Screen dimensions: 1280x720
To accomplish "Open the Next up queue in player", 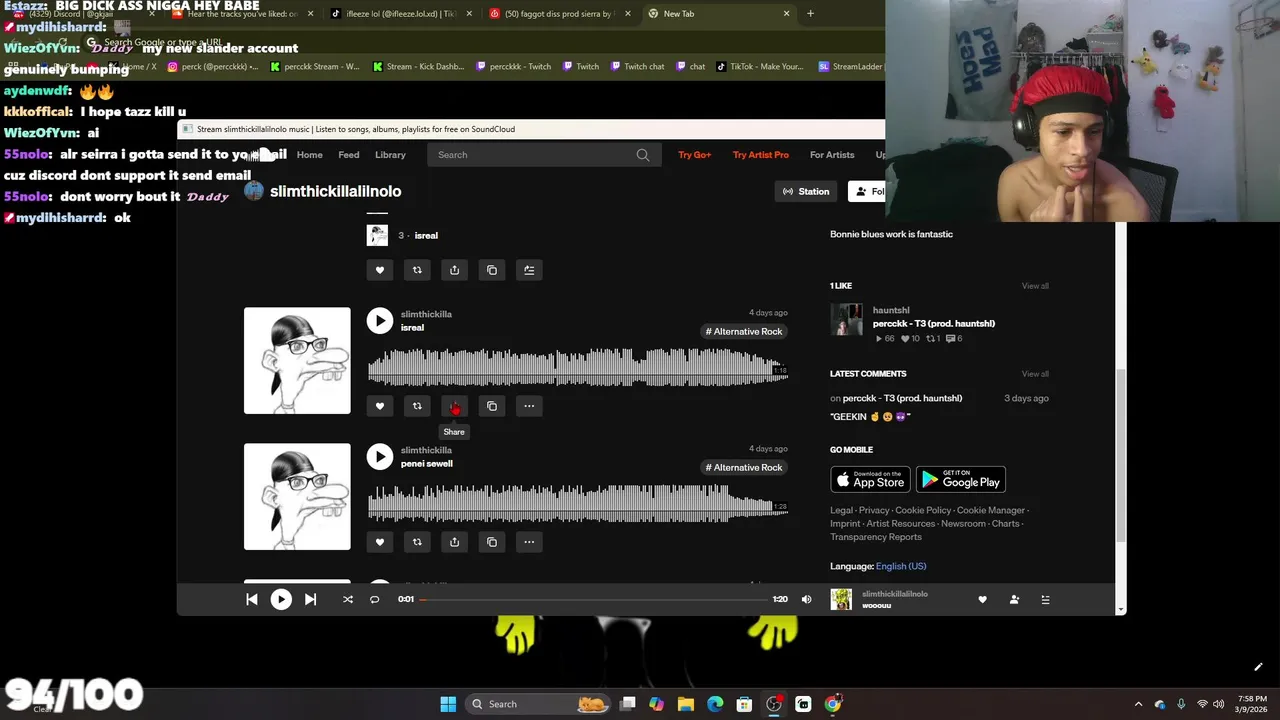I will coord(1045,599).
